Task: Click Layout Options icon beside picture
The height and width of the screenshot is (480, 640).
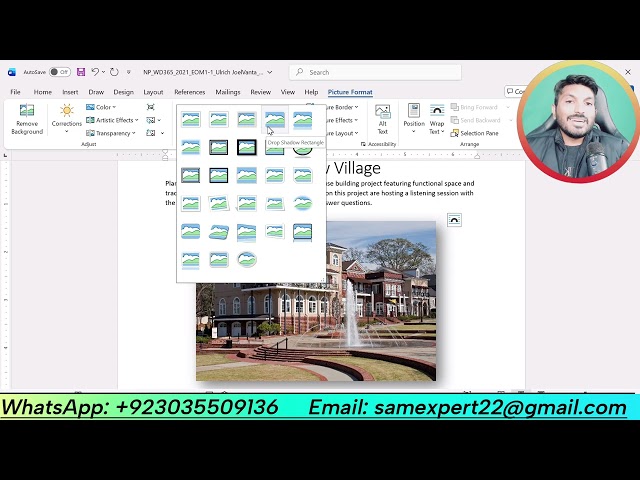Action: pos(454,220)
